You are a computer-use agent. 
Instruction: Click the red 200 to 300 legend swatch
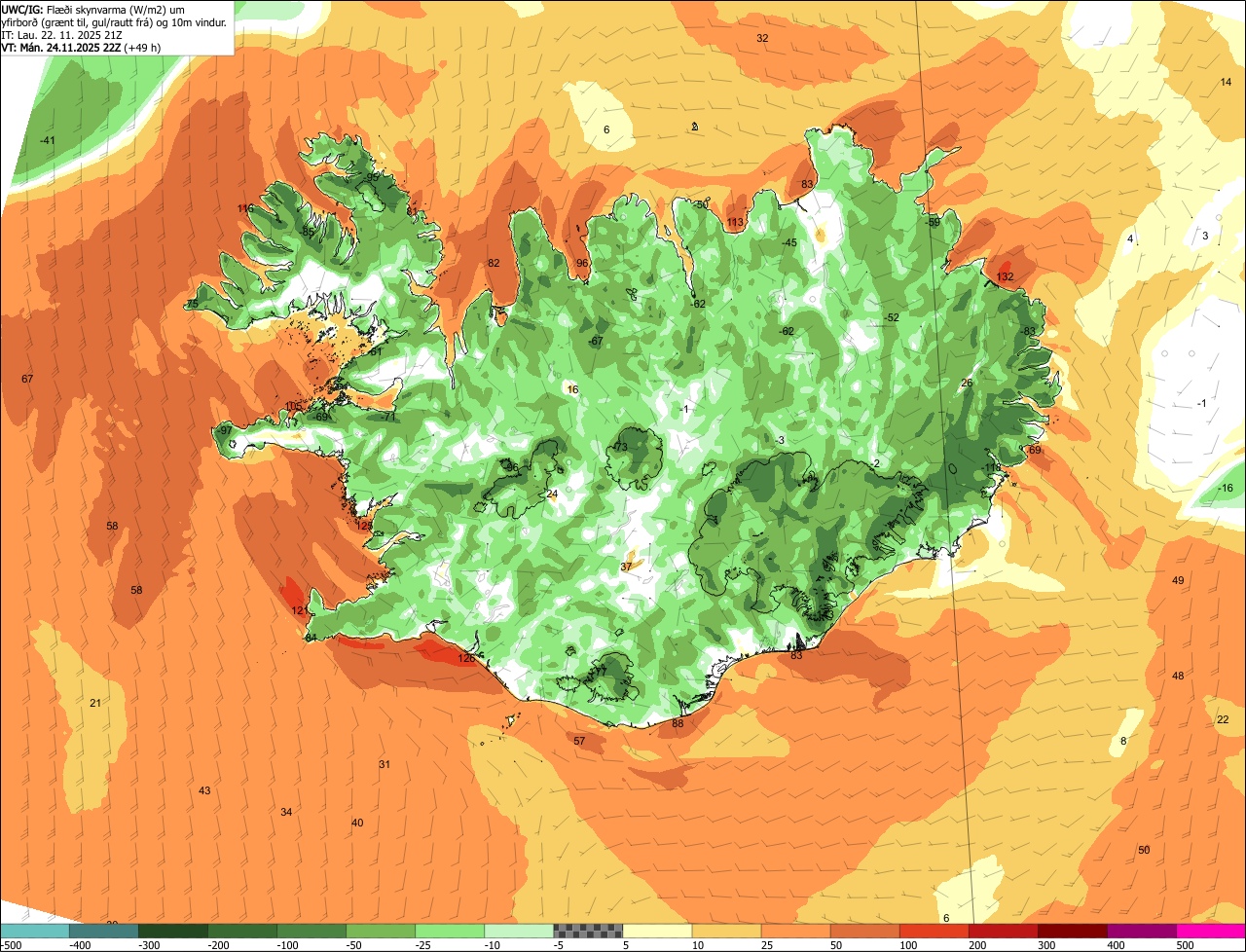tap(1004, 931)
